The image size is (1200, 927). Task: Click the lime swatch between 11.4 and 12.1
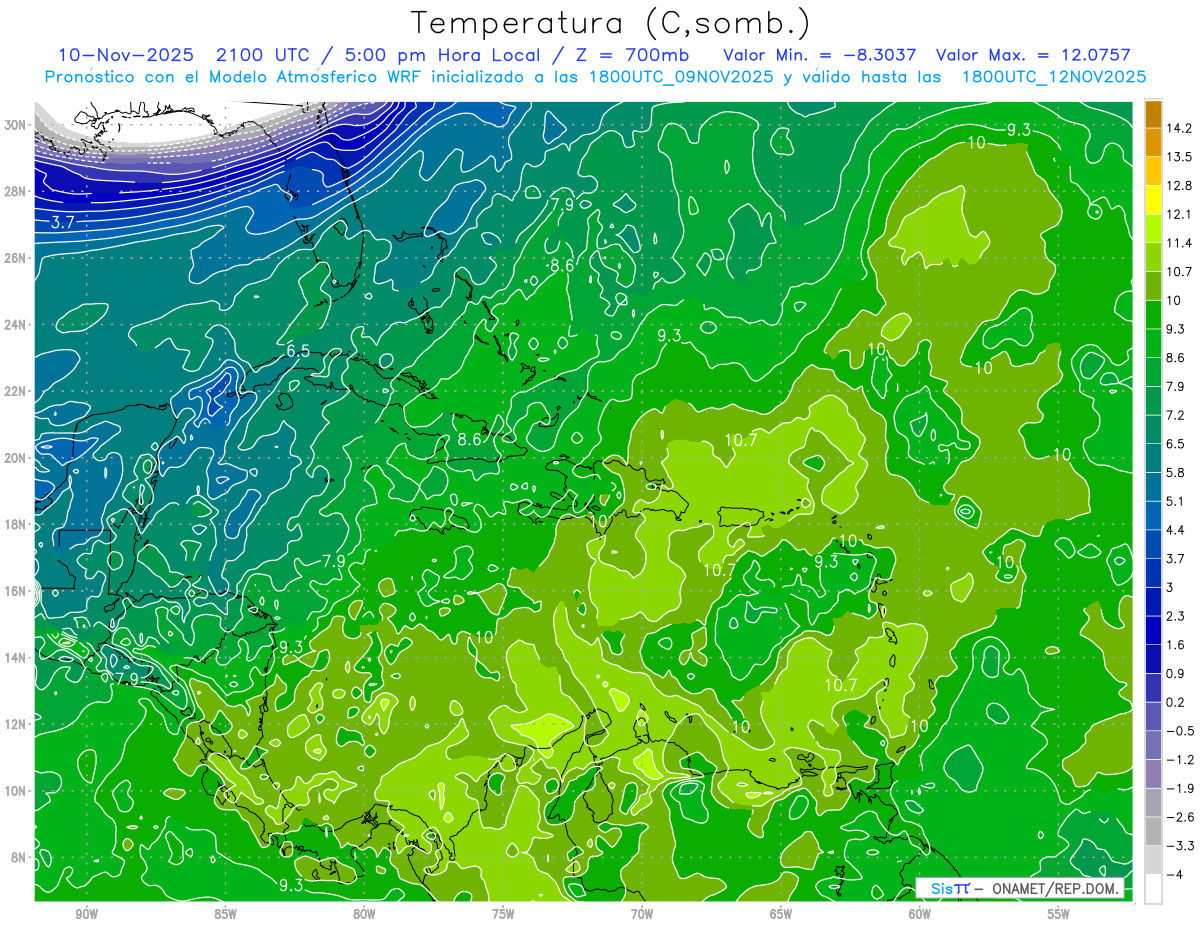click(x=1153, y=228)
